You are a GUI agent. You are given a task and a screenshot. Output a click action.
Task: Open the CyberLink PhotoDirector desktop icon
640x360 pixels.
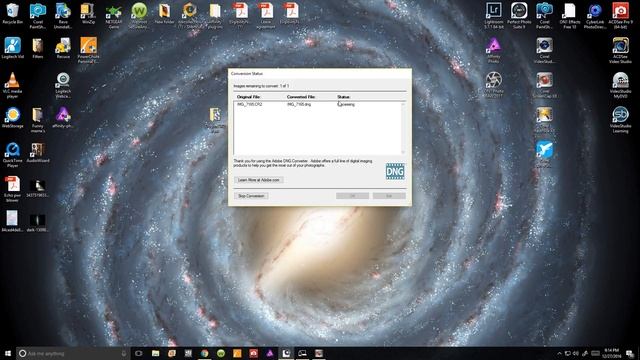[x=595, y=16]
